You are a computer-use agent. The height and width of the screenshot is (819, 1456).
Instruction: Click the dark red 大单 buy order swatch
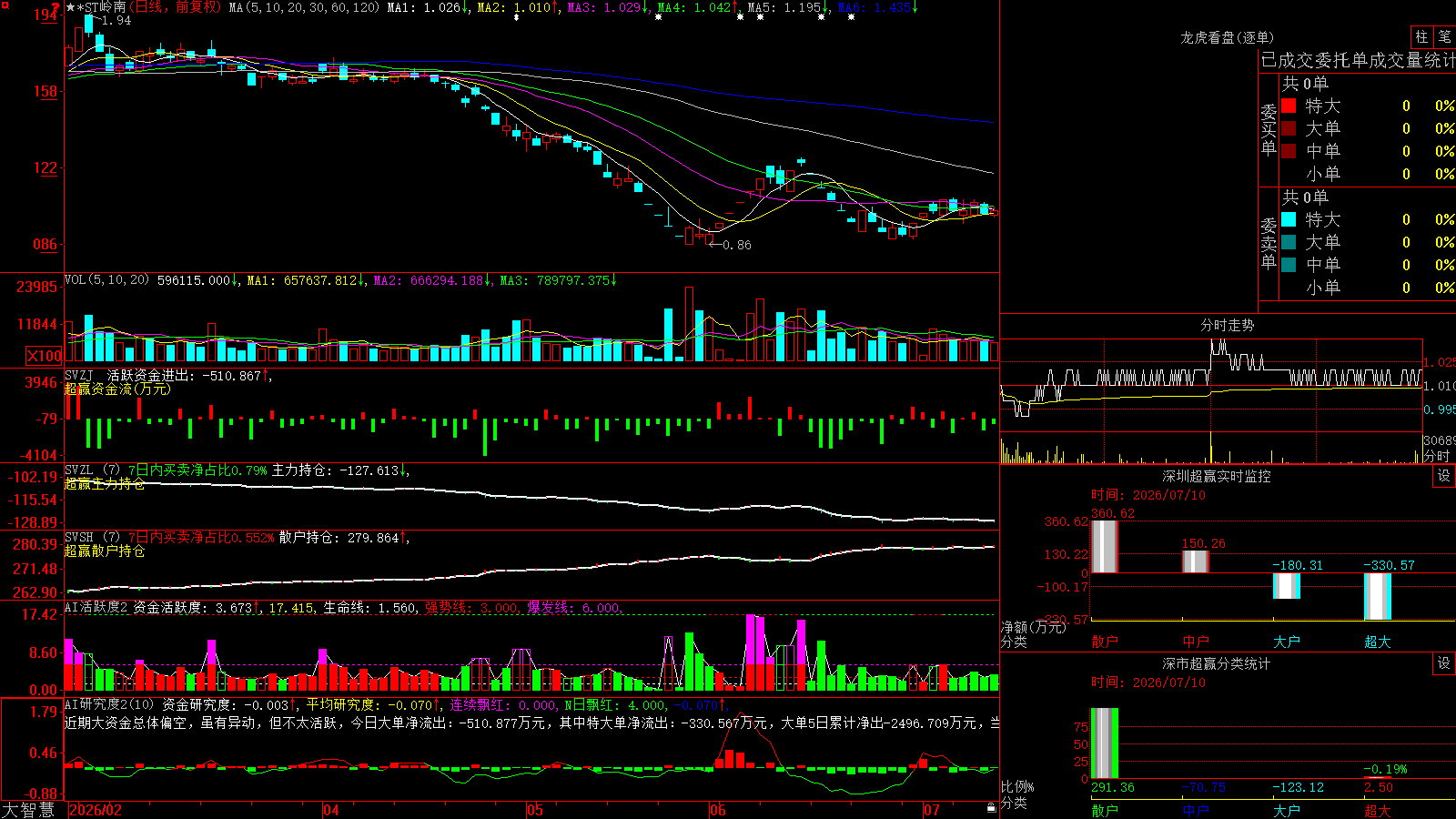[x=1289, y=128]
